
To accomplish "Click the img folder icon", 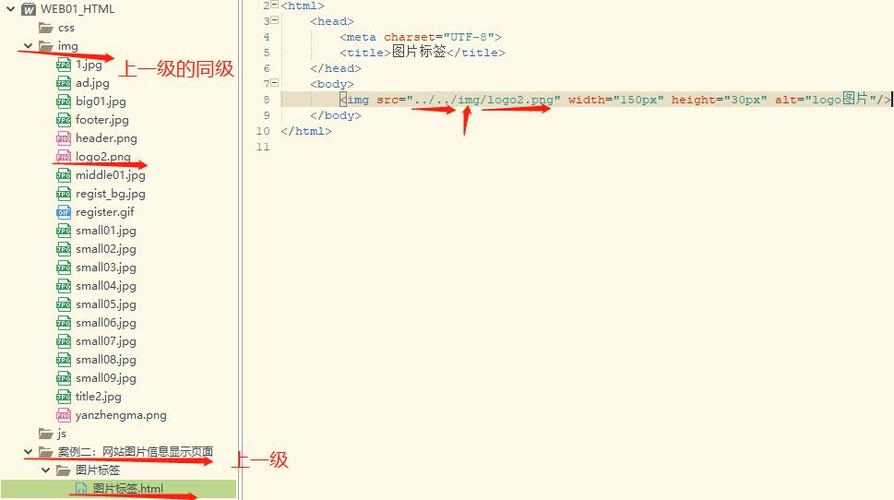I will click(46, 46).
